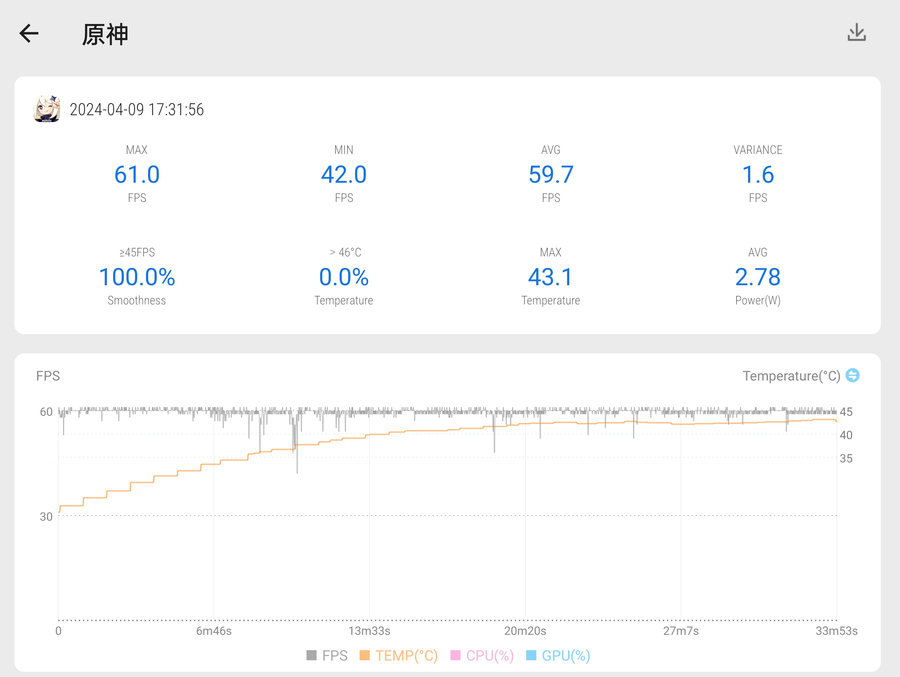Go back using the arrow icon

click(29, 33)
